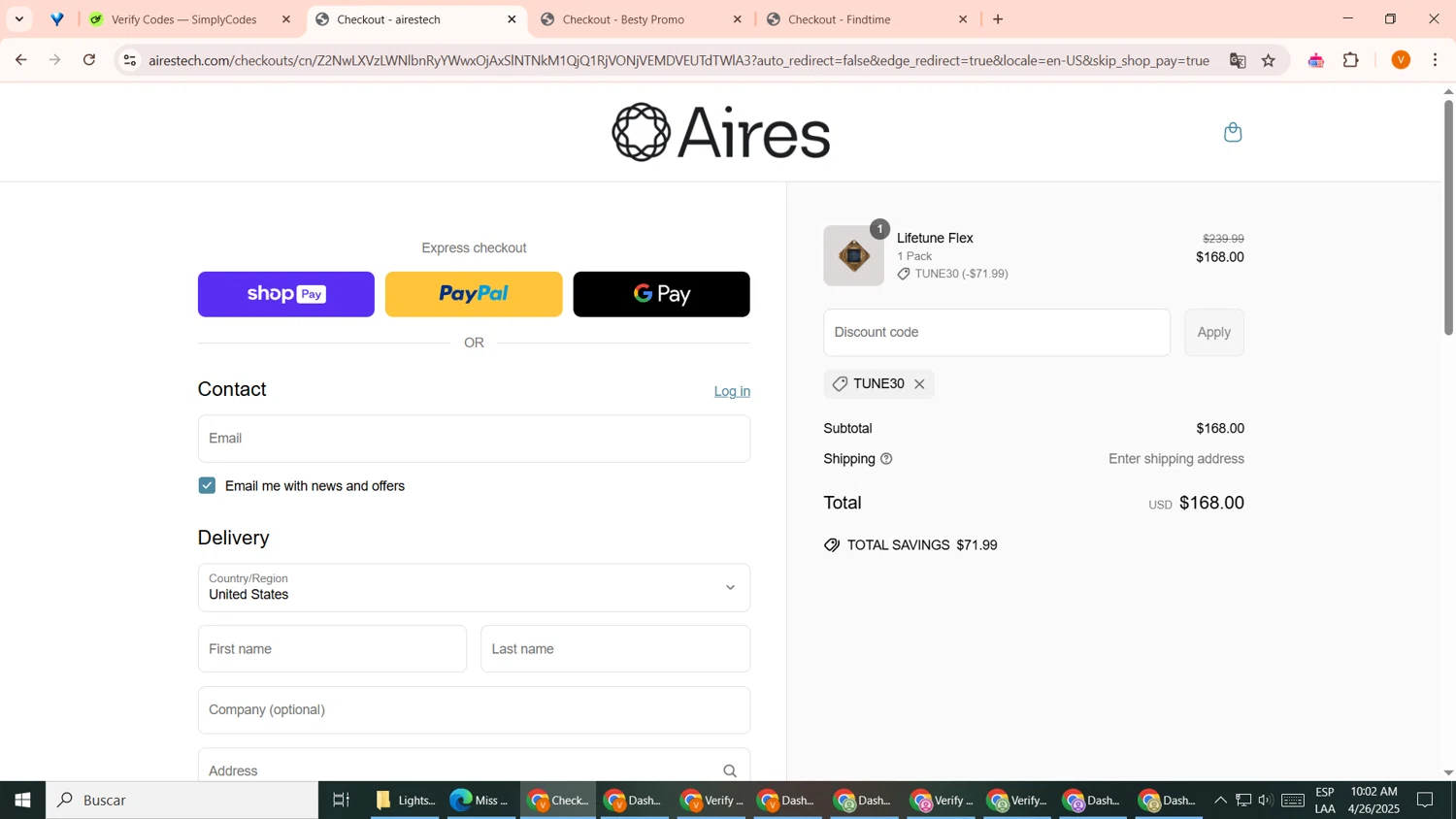Expand the Country/Region dropdown
The image size is (1456, 819).
(474, 588)
